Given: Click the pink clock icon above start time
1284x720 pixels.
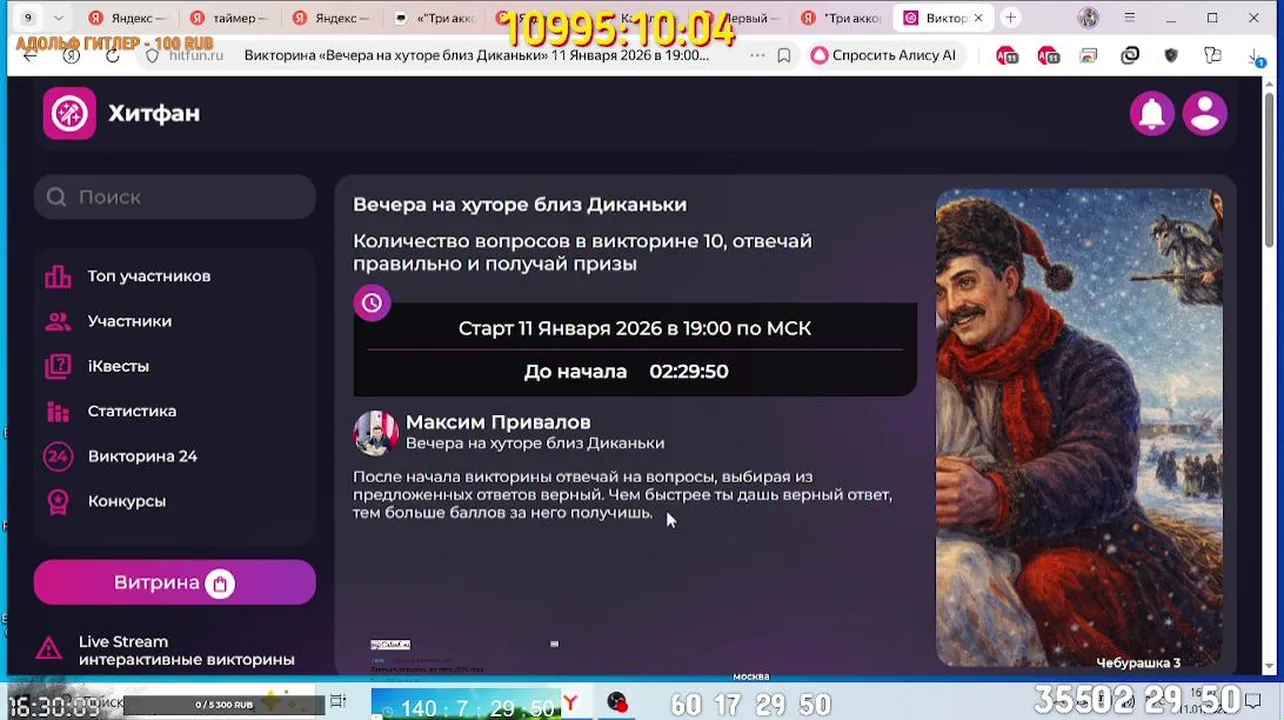Looking at the screenshot, I should click(372, 303).
